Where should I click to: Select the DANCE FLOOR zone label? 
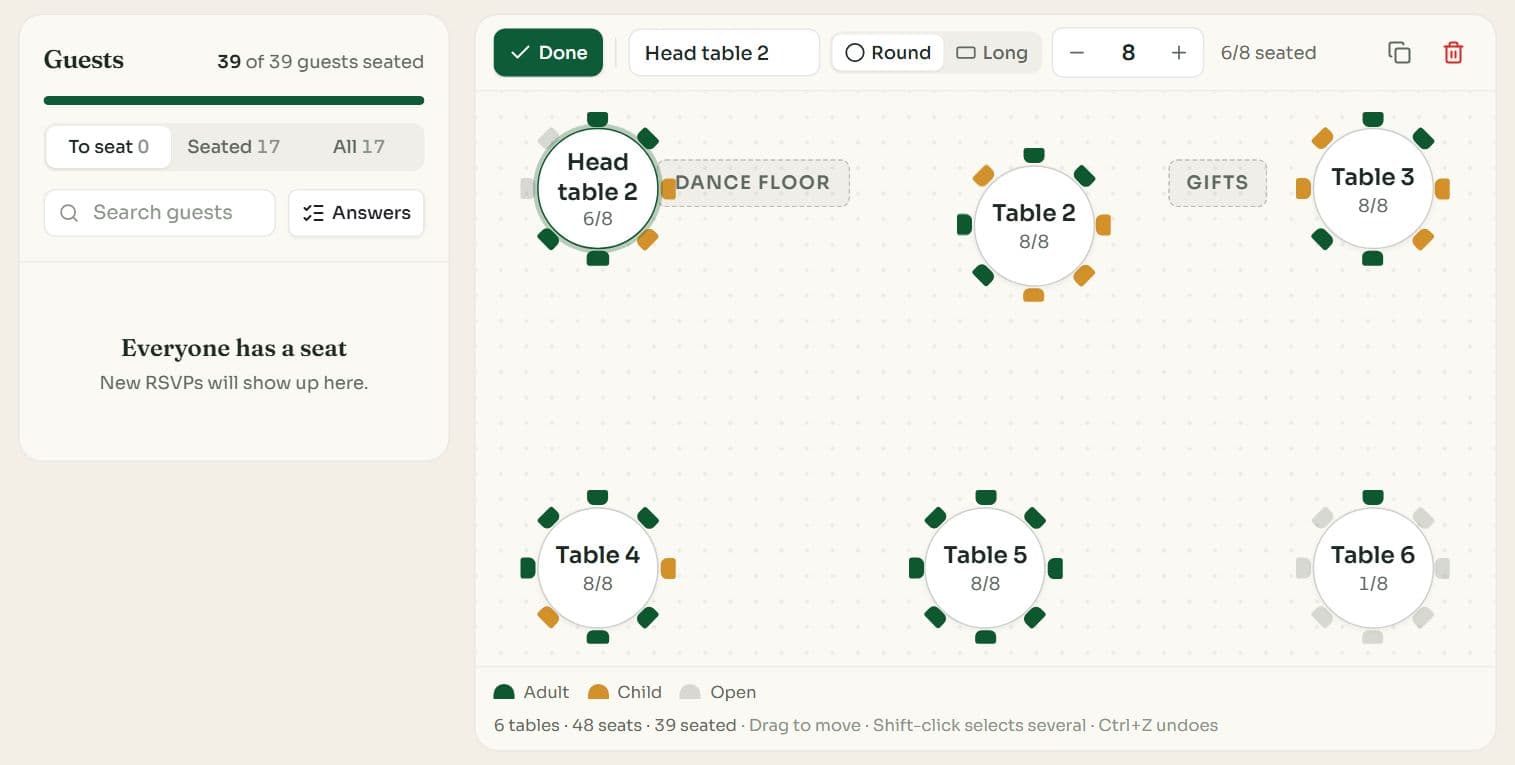point(753,183)
